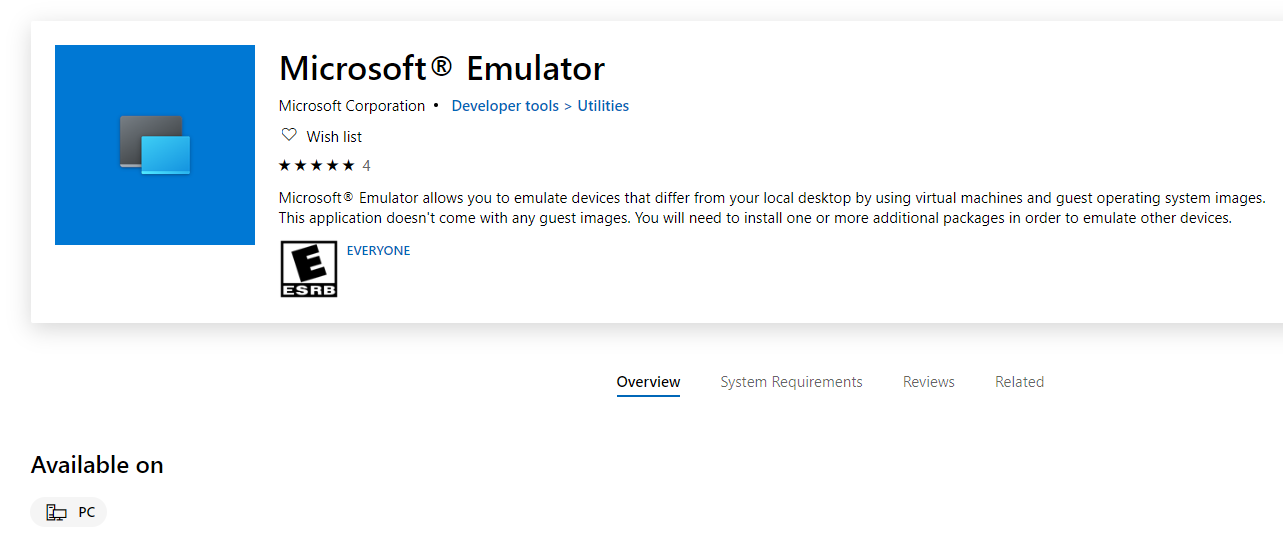Go to the Related tab

[x=1019, y=382]
